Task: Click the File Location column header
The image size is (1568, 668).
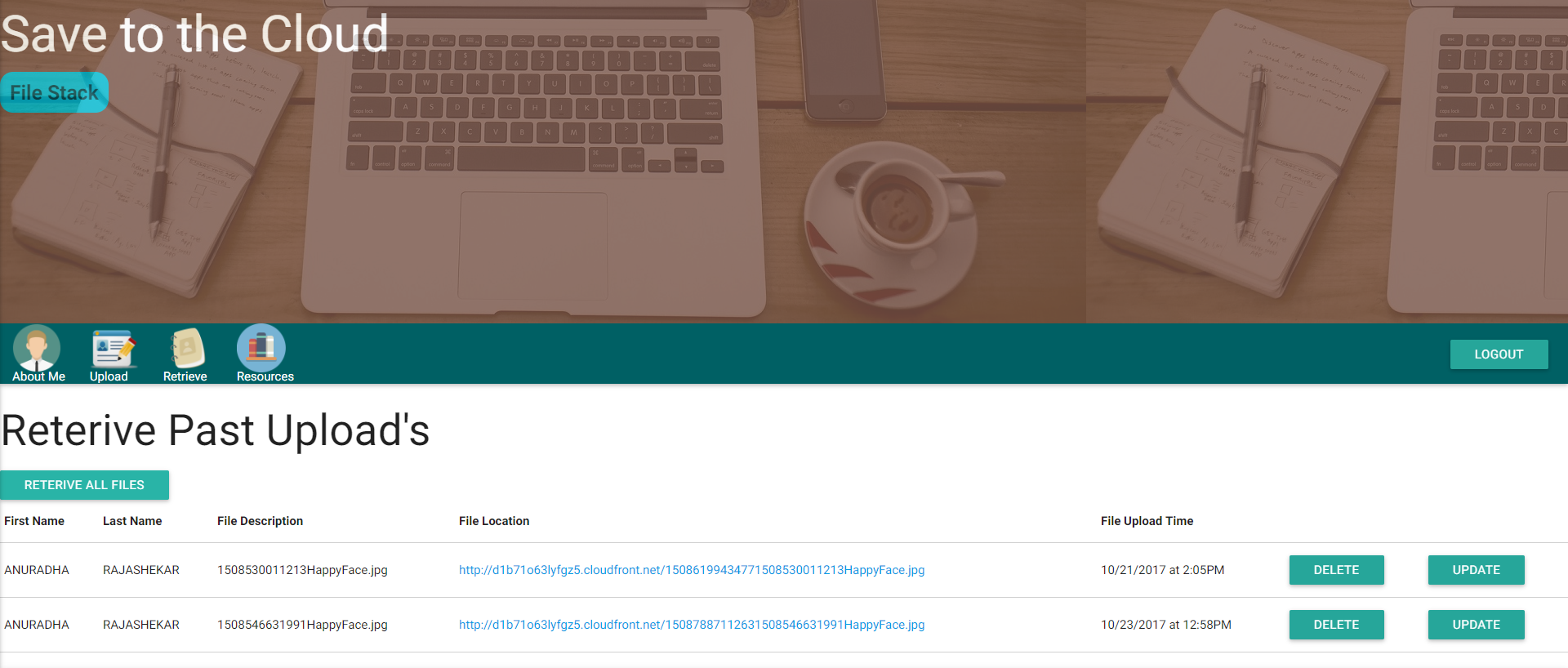Action: point(494,521)
